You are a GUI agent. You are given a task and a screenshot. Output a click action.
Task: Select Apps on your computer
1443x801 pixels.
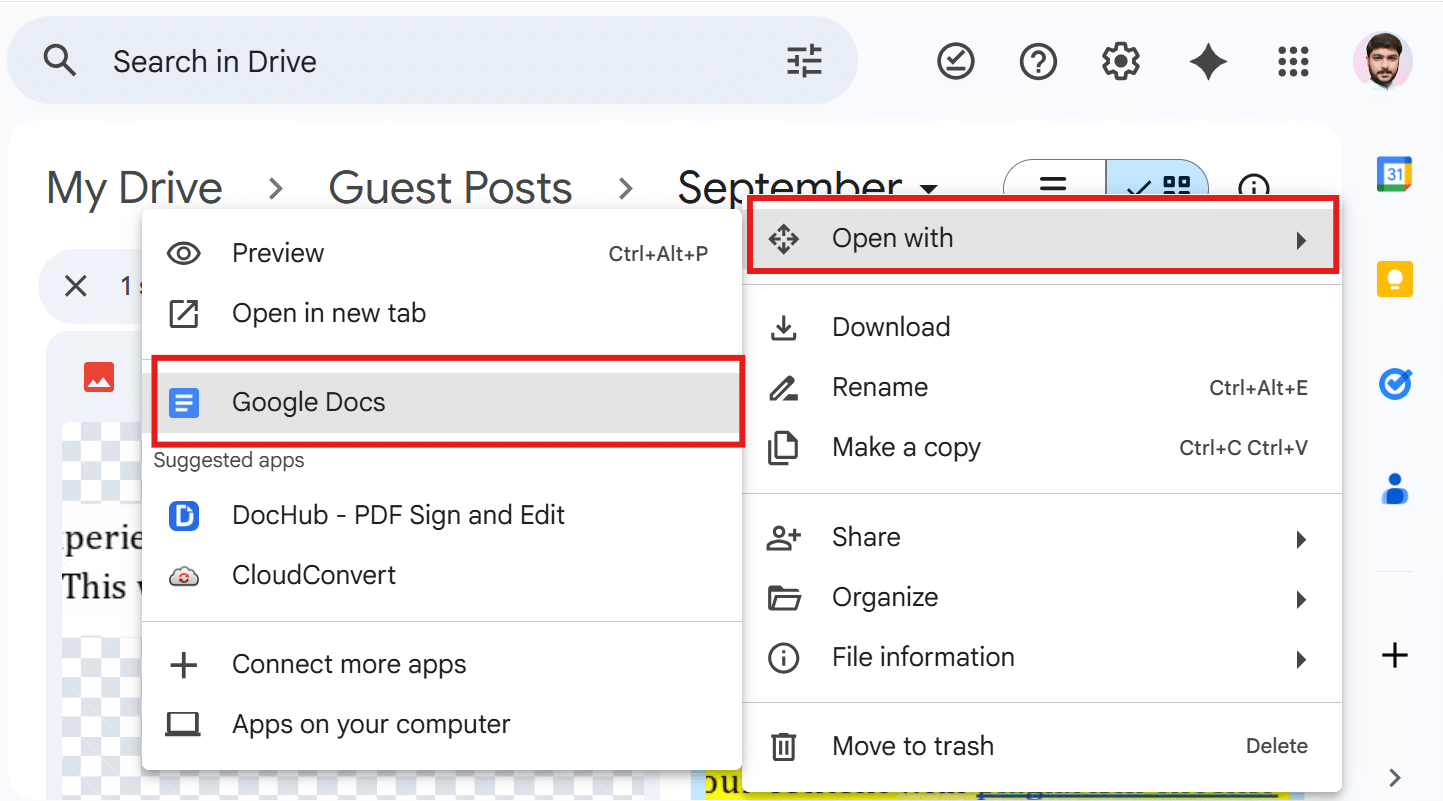[442, 724]
